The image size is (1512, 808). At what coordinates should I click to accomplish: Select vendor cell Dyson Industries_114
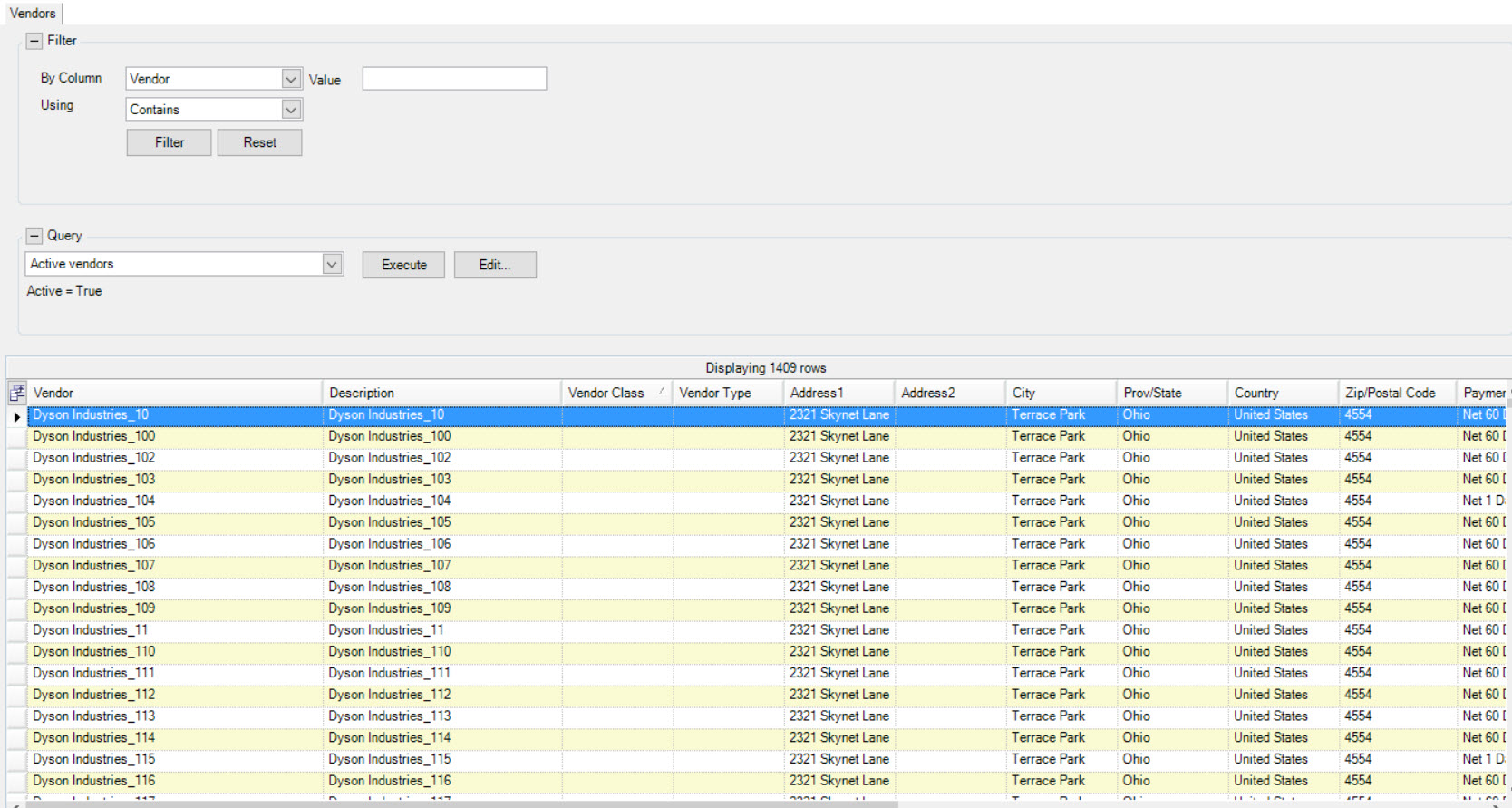click(x=175, y=738)
